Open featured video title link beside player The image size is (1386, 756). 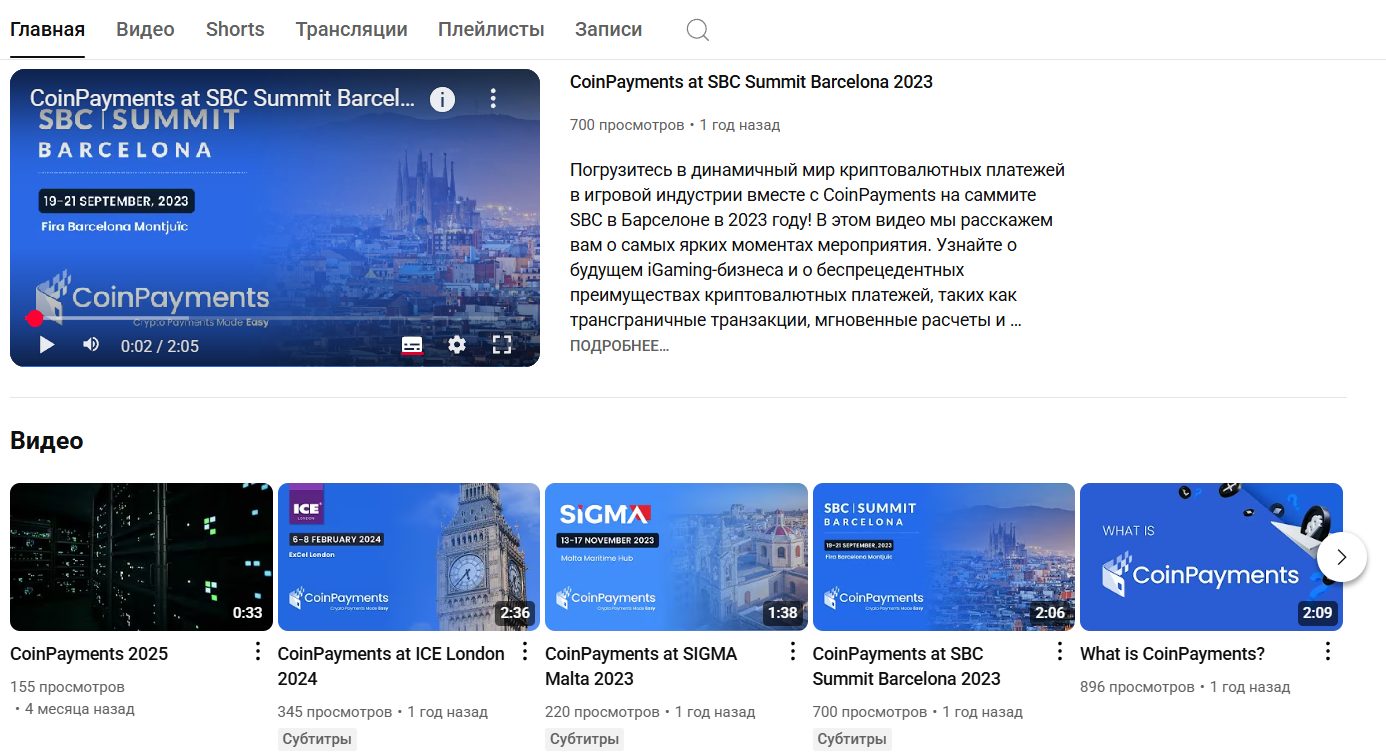(x=751, y=82)
